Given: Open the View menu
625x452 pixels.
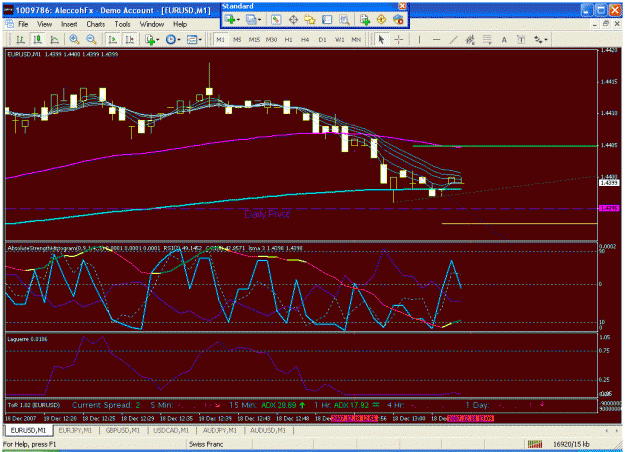Looking at the screenshot, I should click(45, 24).
